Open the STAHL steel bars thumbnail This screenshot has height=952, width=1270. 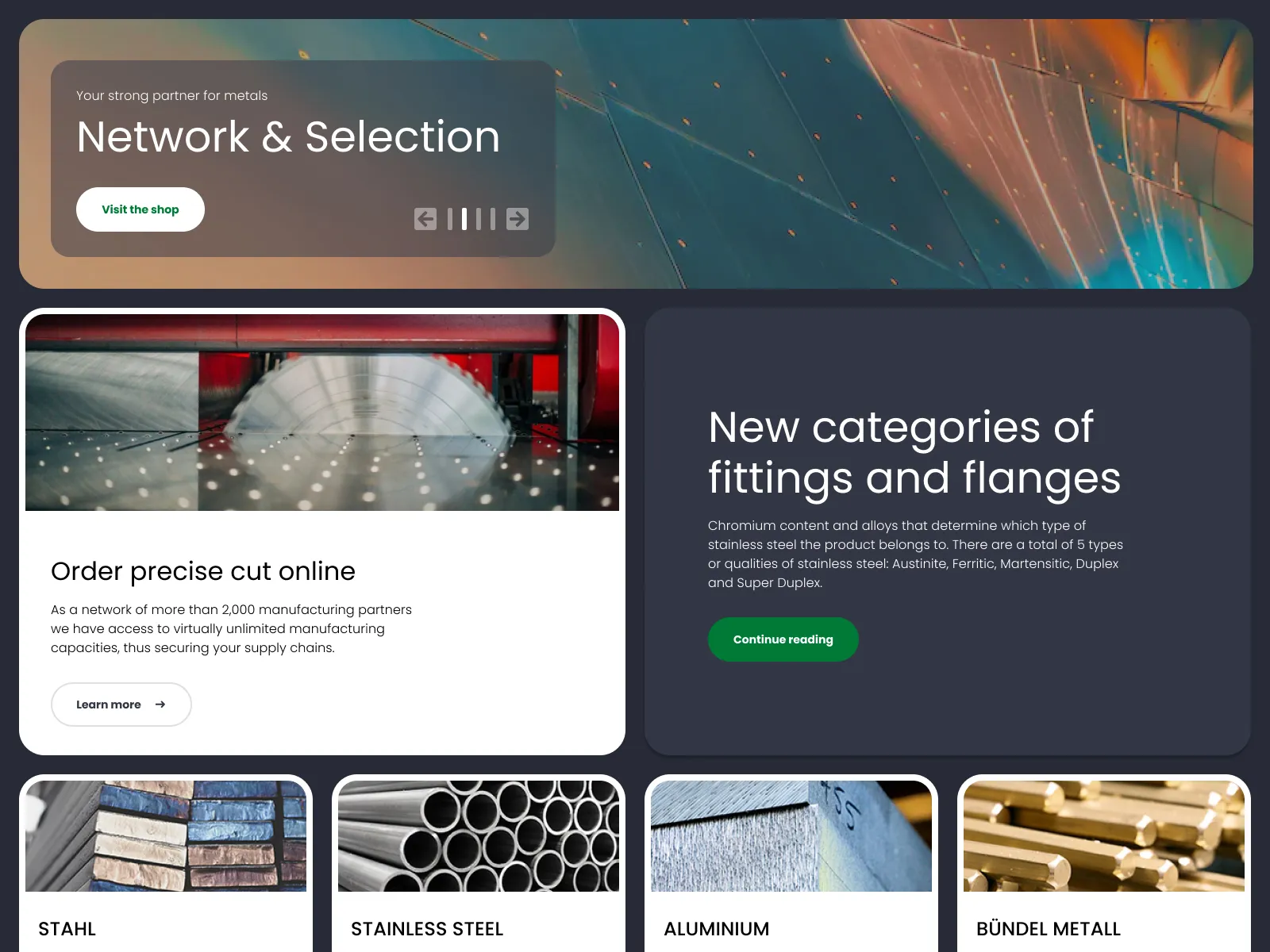pos(166,836)
